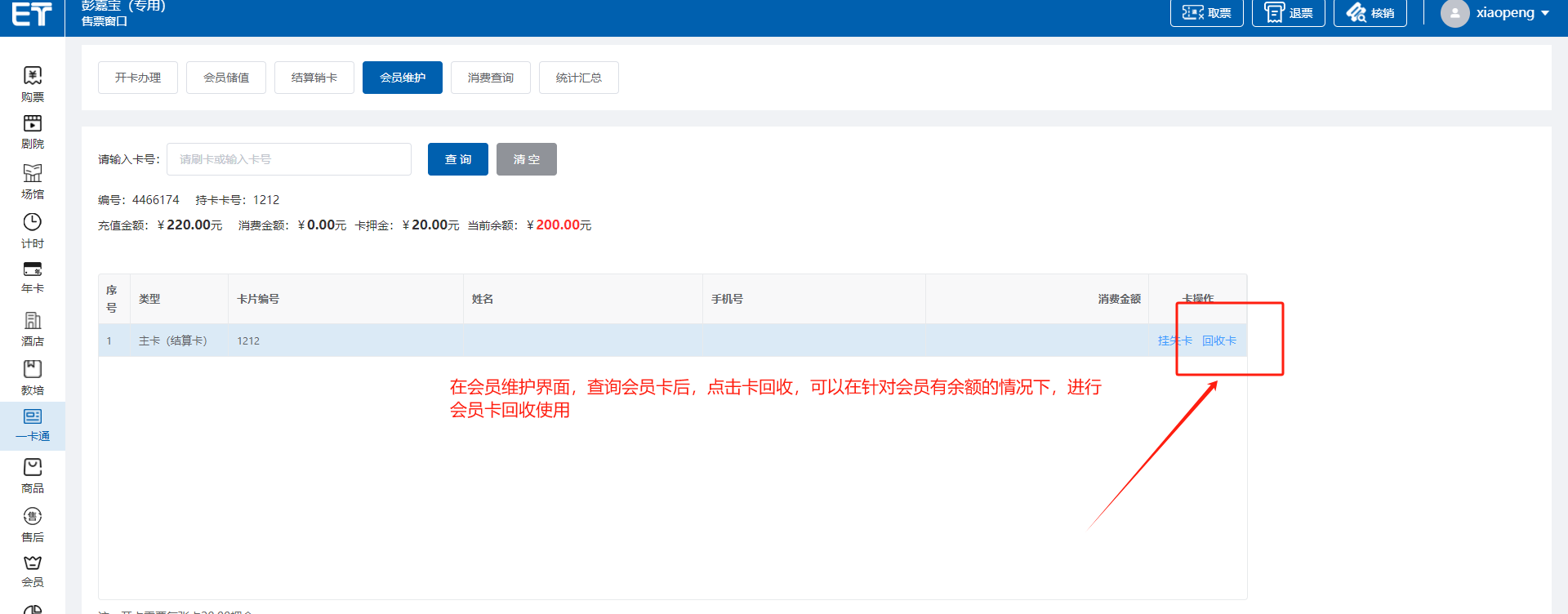Open the 教培 training sidebar icon
Screen dimensions: 1568x614
point(33,370)
